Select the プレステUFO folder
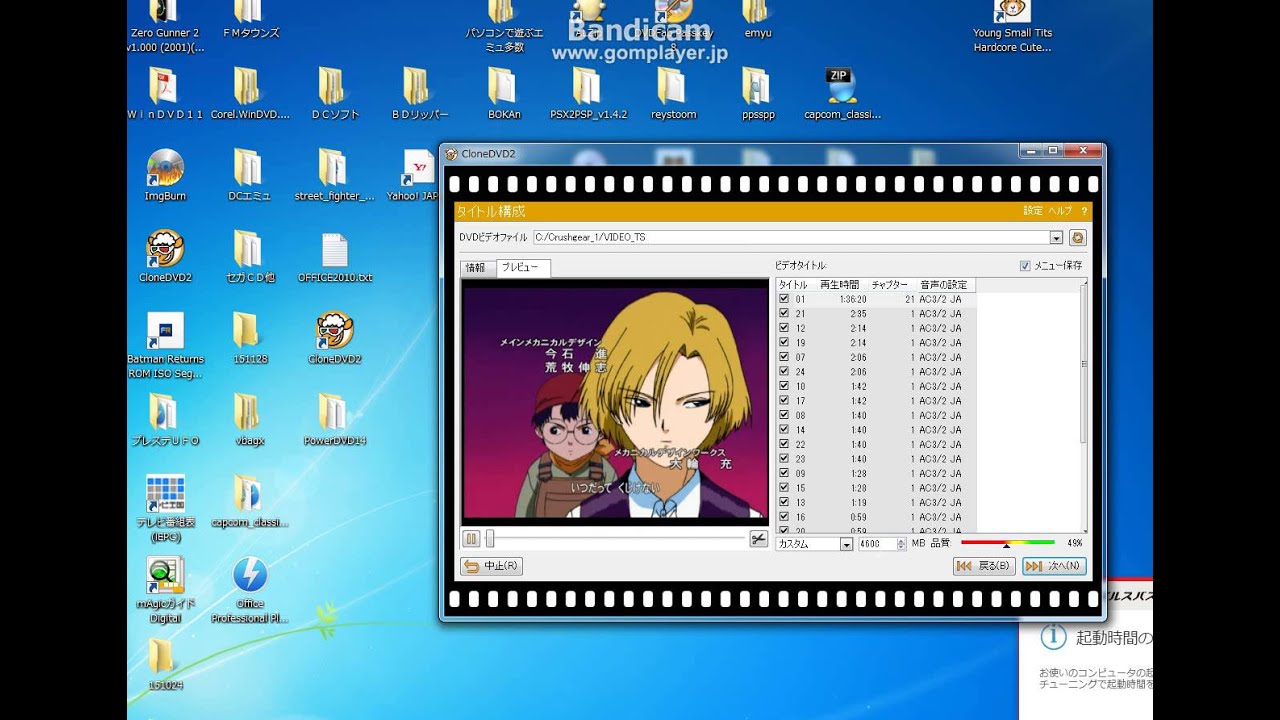Viewport: 1280px width, 720px height. (165, 419)
